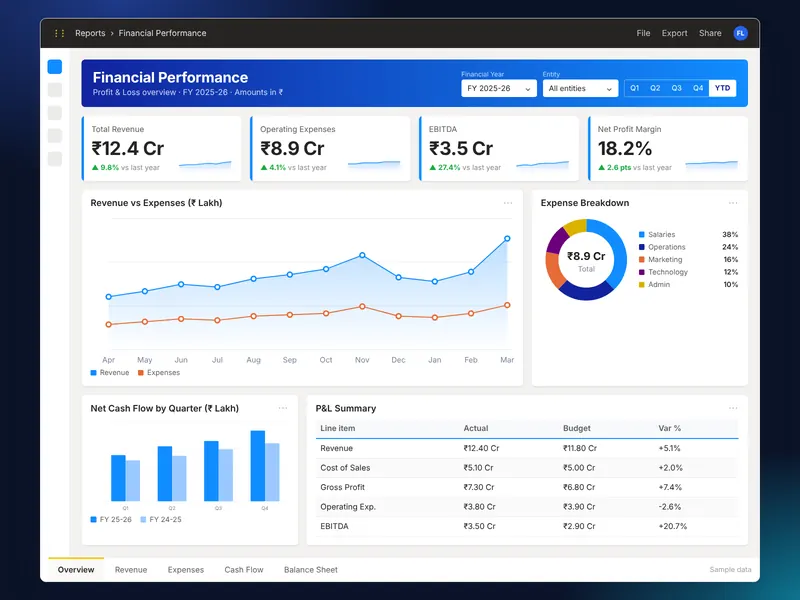Toggle FY 25-26 series in legend

click(111, 519)
